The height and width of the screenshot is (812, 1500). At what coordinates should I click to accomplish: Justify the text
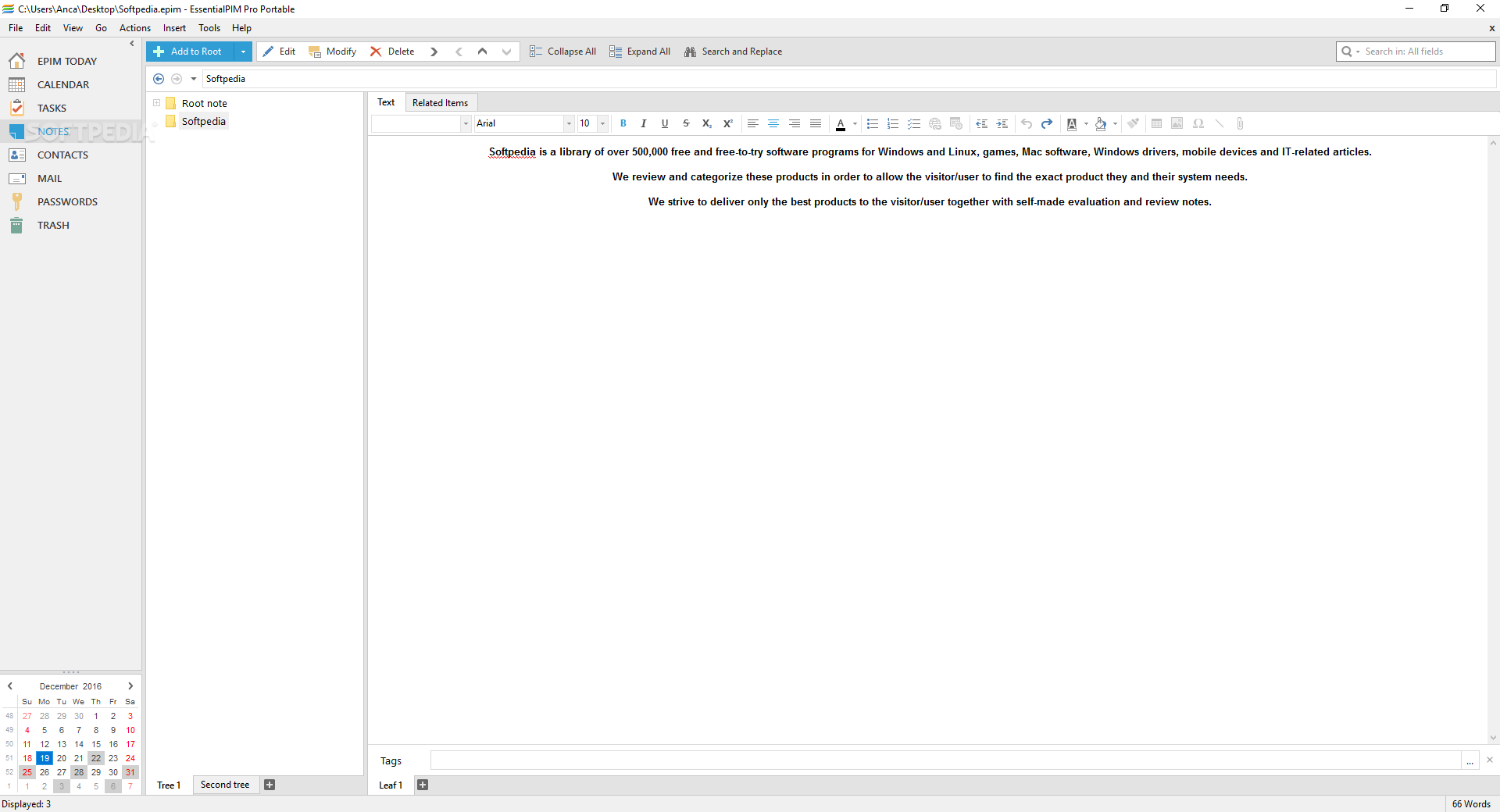816,123
